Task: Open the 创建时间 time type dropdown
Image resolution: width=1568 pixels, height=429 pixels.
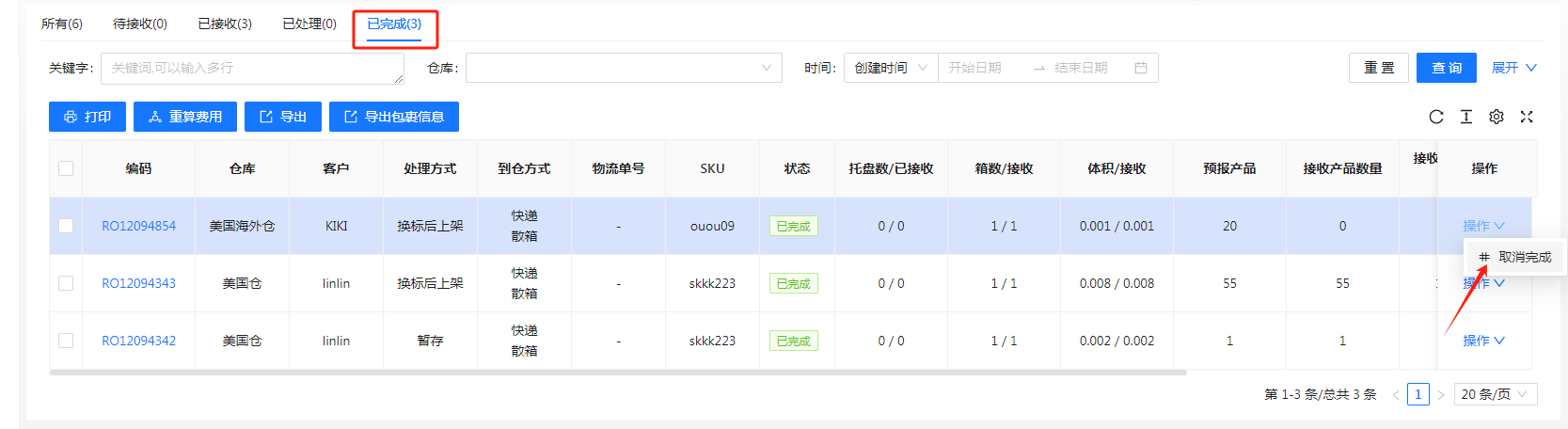Action: [x=890, y=68]
